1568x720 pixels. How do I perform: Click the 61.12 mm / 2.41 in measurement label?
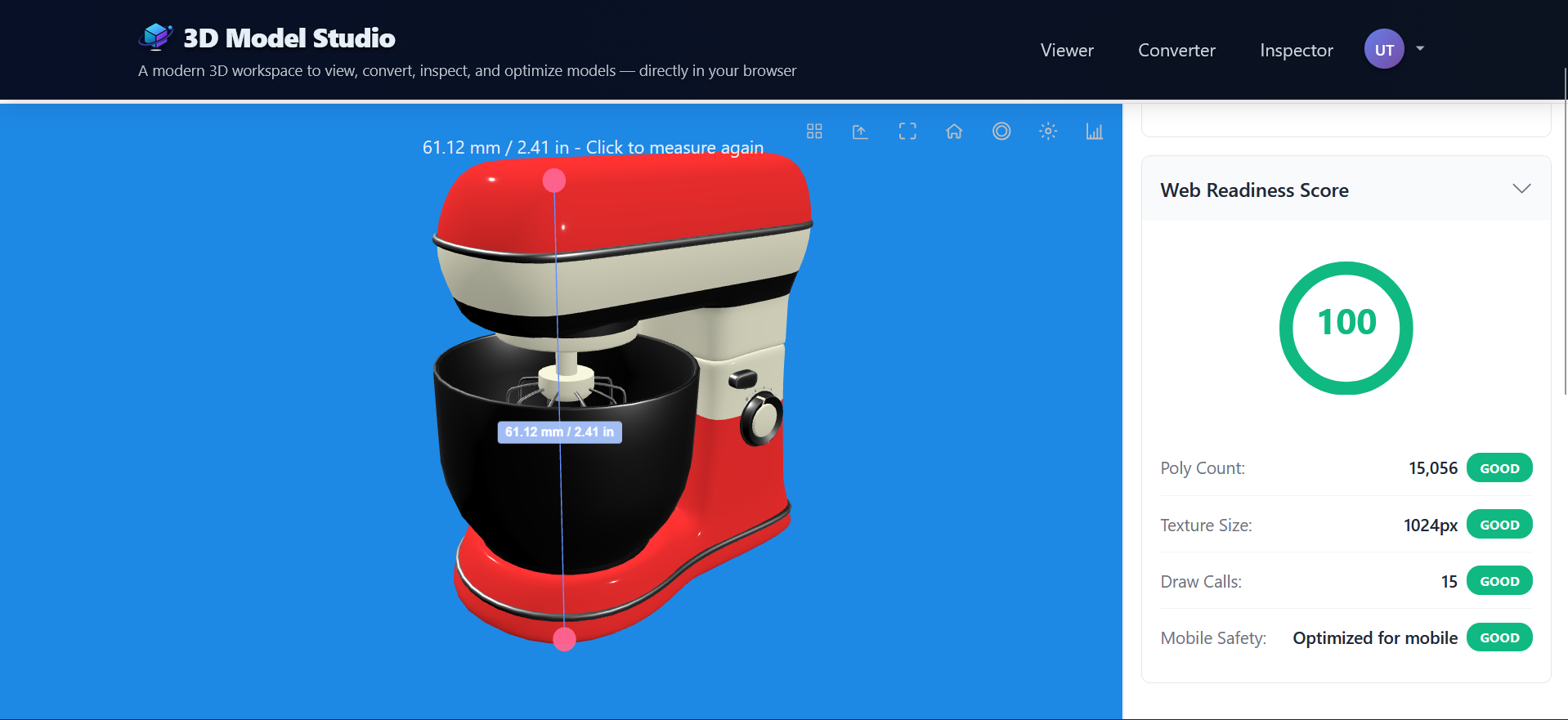(560, 432)
